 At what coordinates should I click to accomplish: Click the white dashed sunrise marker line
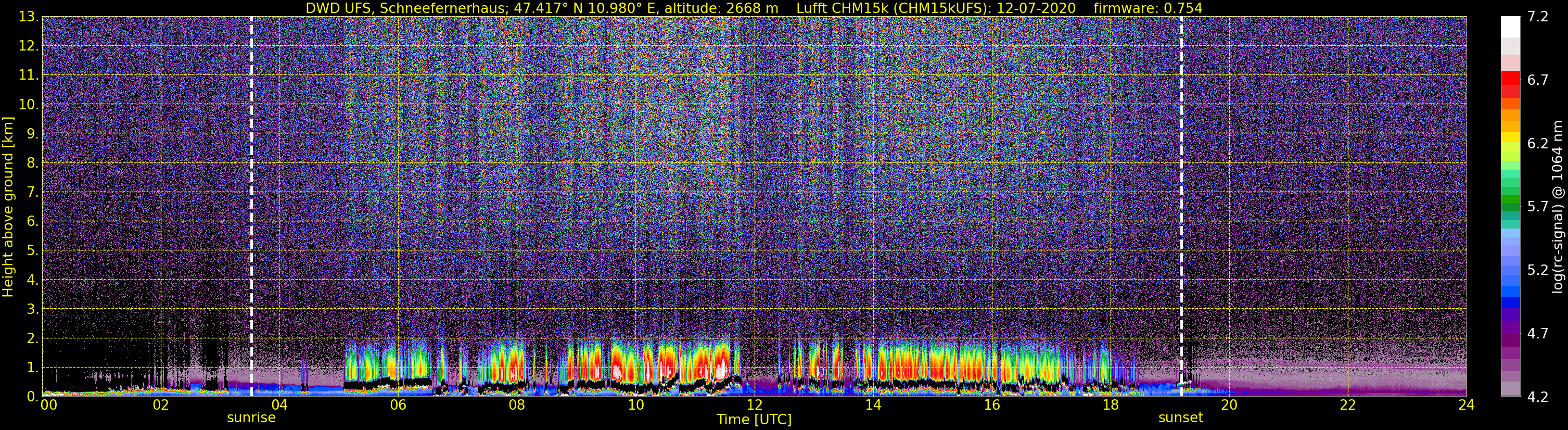pyautogui.click(x=251, y=207)
